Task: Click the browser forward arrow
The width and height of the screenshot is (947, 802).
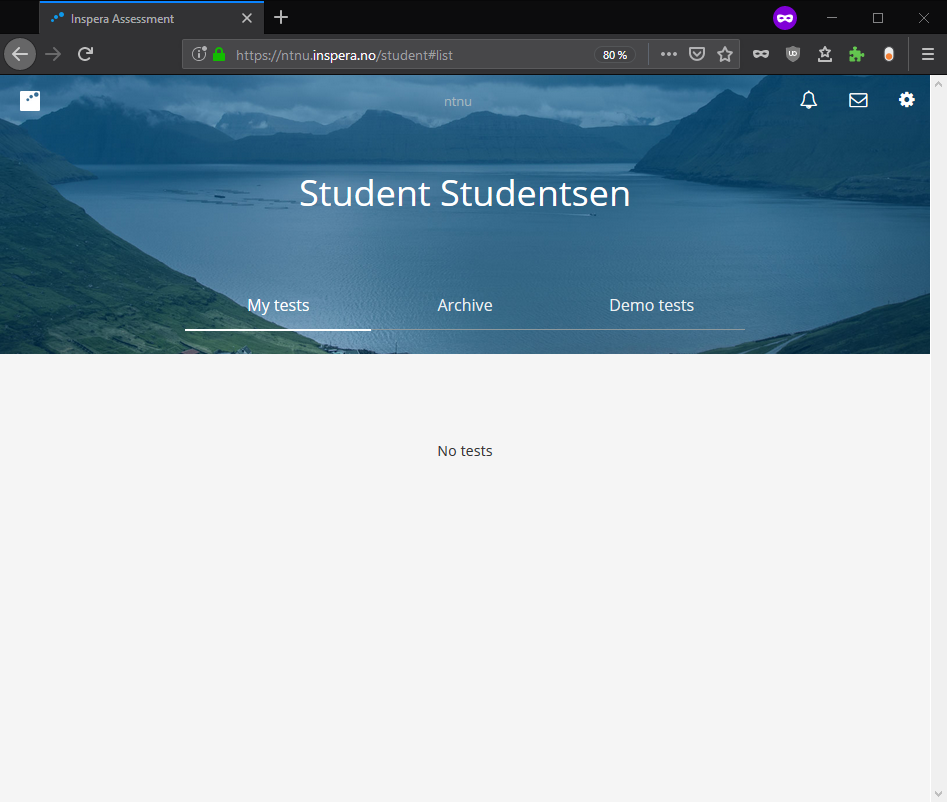Action: 53,54
